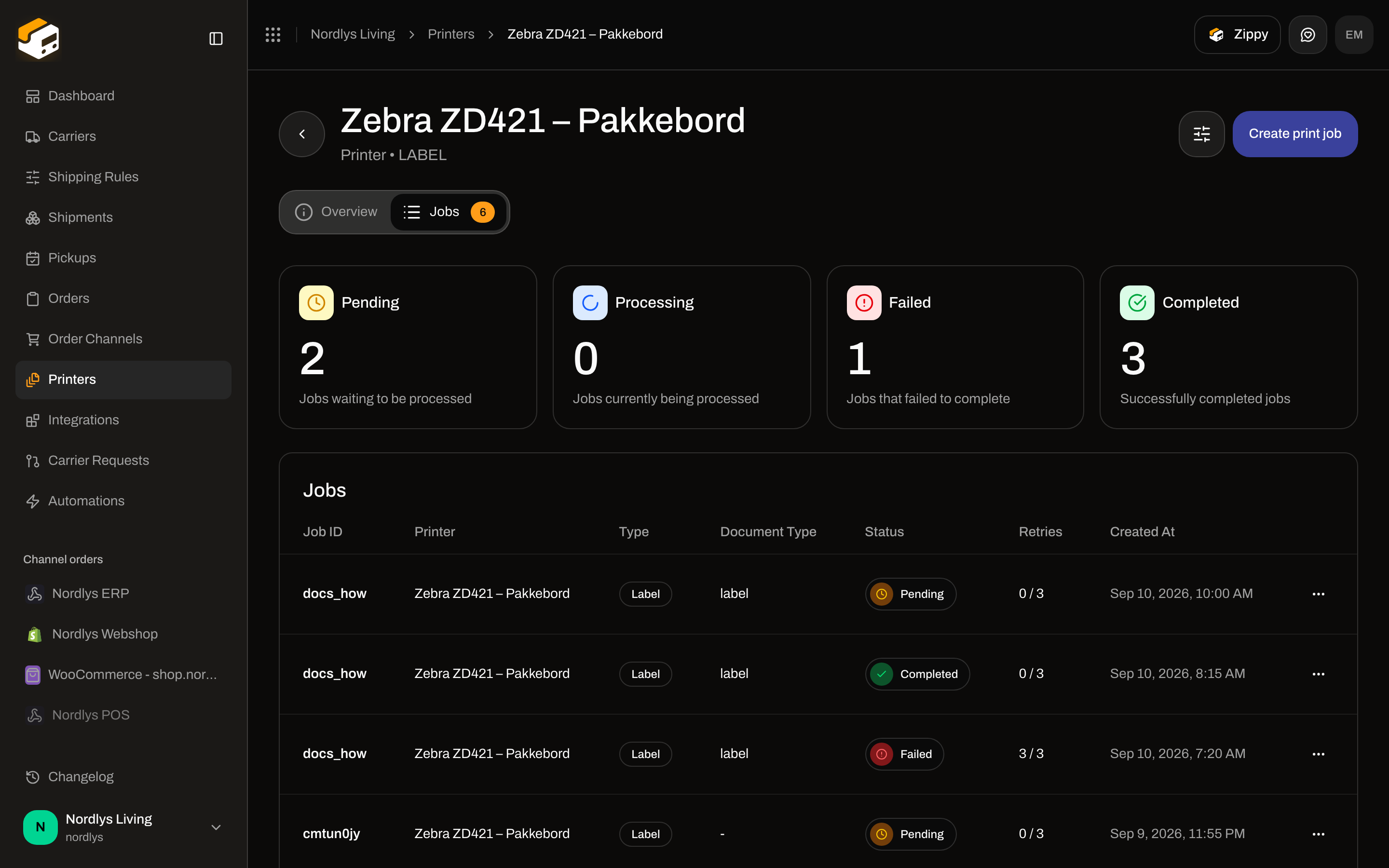Open the EM user avatar menu

pos(1354,34)
